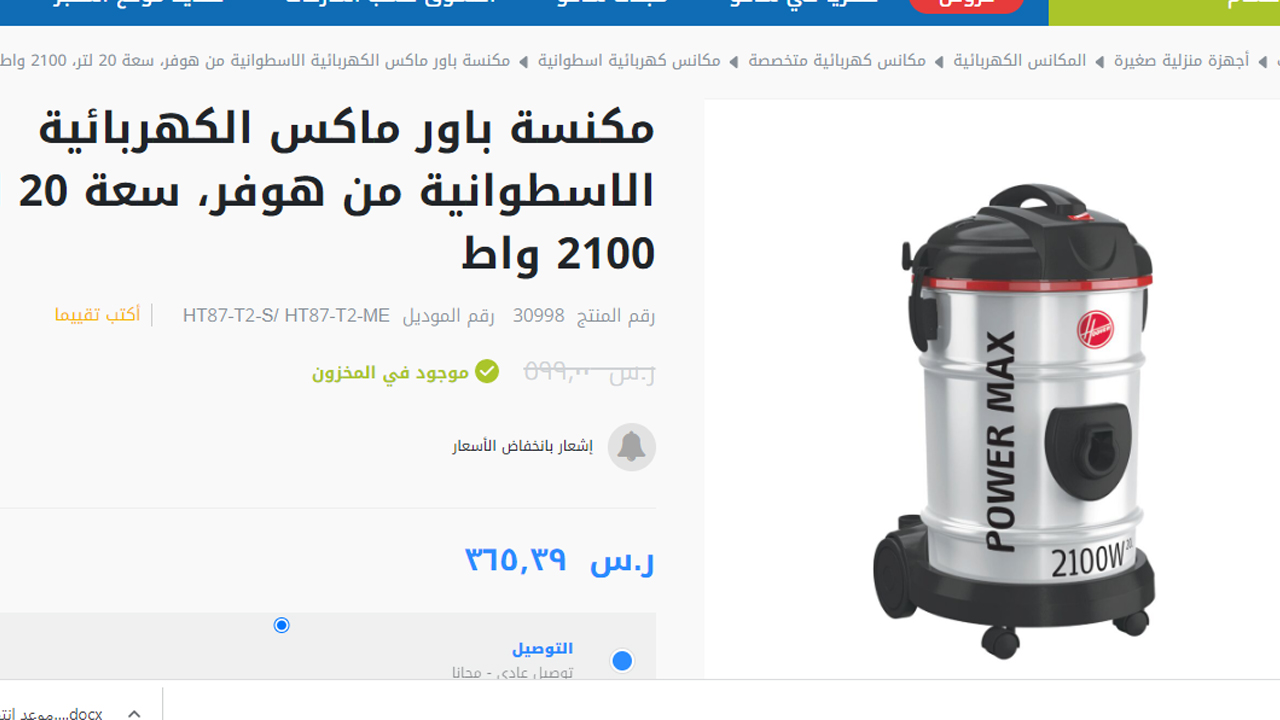The width and height of the screenshot is (1280, 720).
Task: Click the إشعار بانخفاض الأسعار text link
Action: [x=523, y=446]
